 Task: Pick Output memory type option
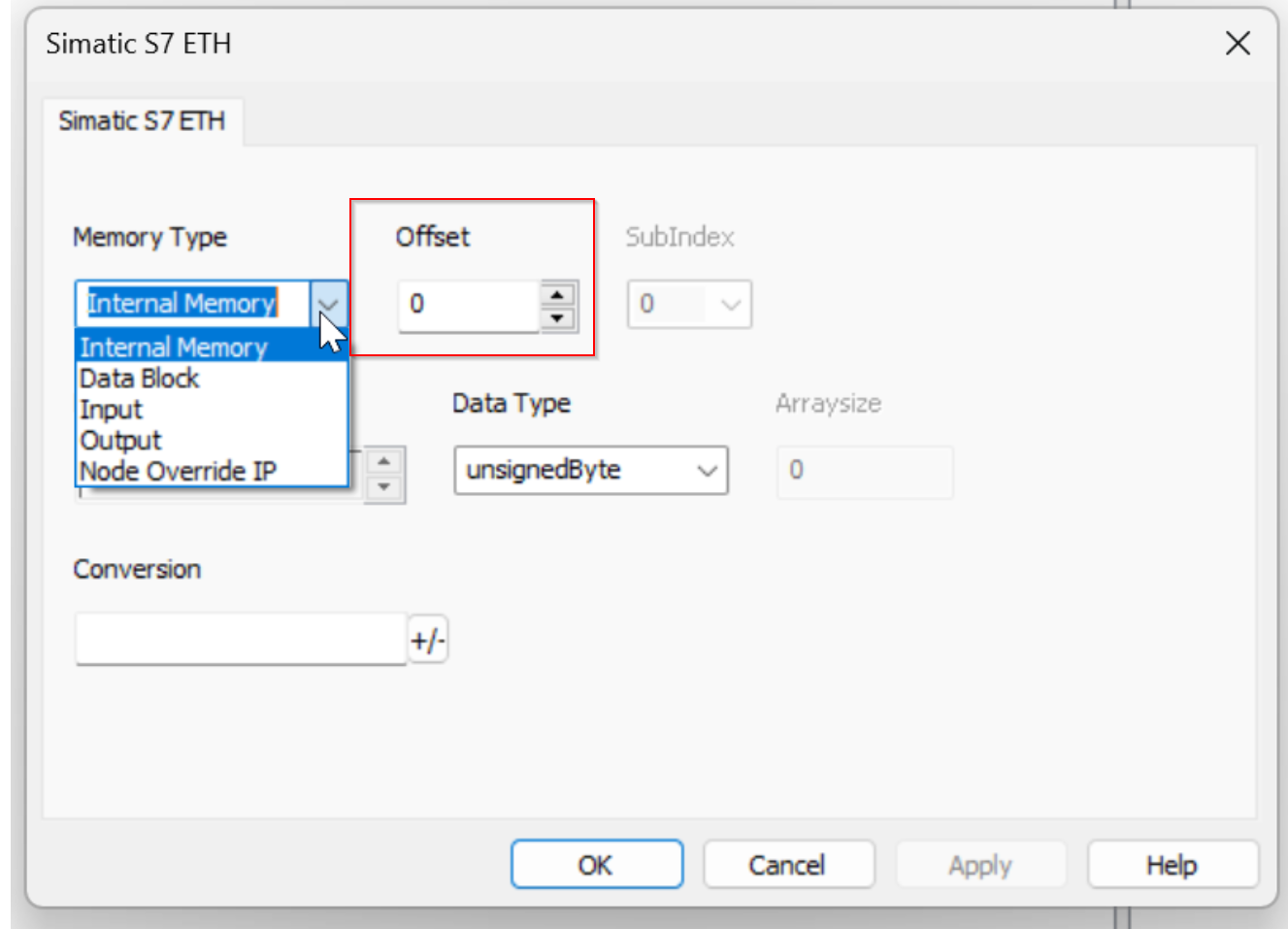coord(212,441)
